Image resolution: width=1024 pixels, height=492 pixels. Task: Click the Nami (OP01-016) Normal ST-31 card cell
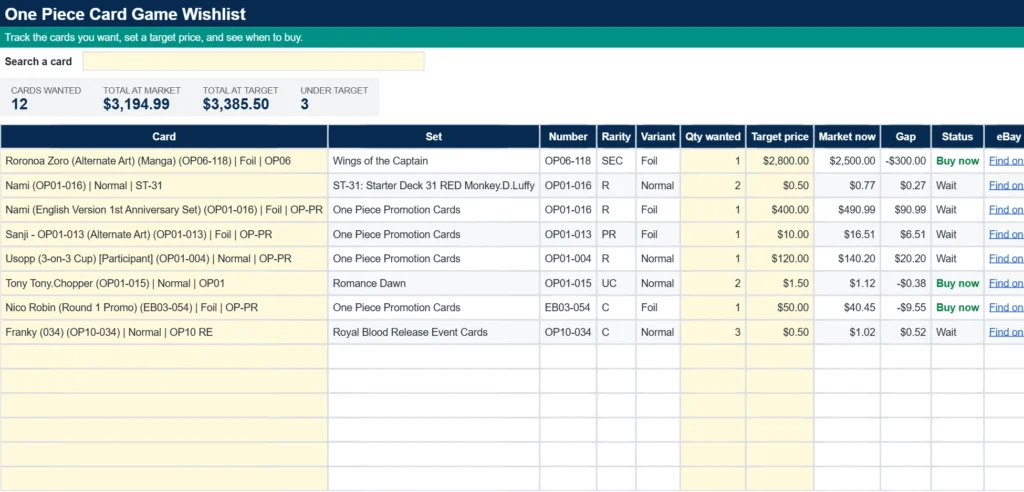click(164, 186)
